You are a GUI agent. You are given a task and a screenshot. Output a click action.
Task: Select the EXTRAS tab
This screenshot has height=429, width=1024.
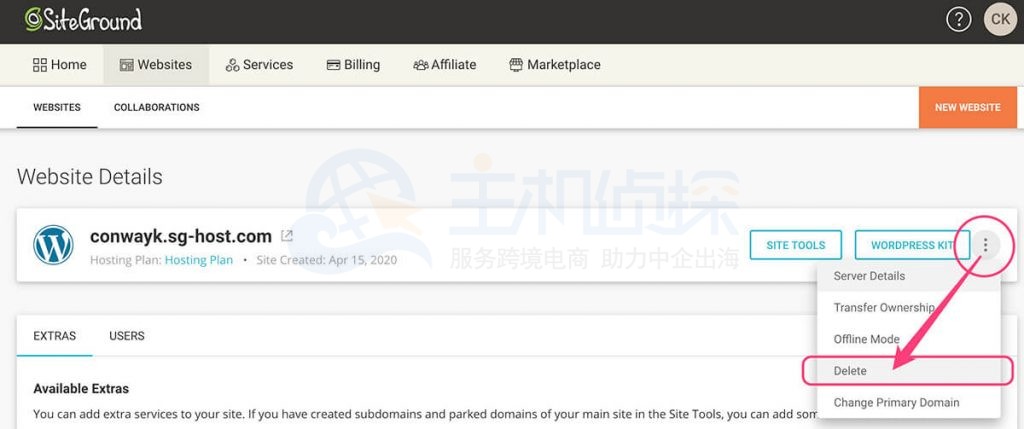coord(55,336)
